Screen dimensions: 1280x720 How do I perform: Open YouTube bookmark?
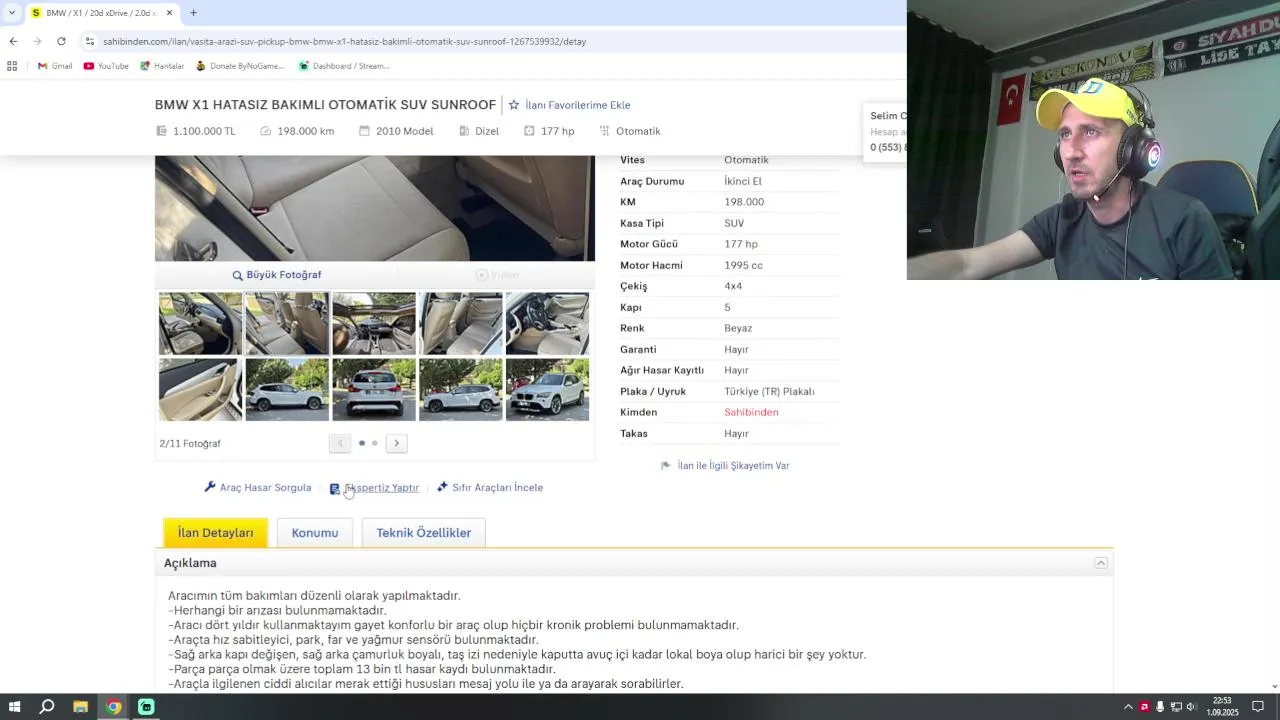(106, 66)
